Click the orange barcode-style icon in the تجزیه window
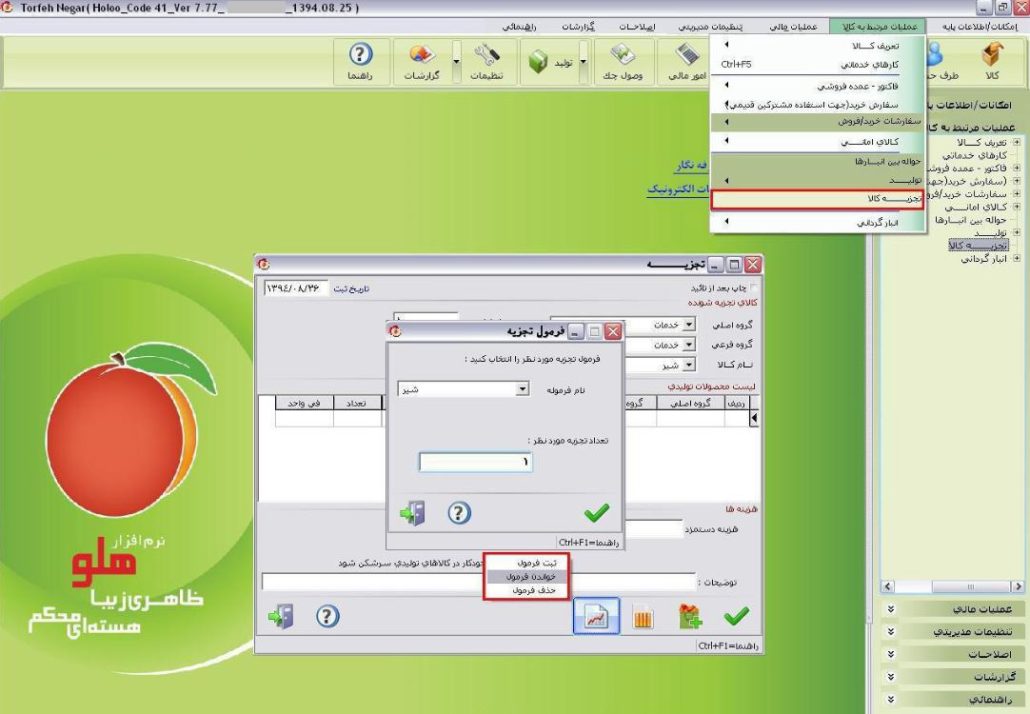Viewport: 1030px width, 714px height. pyautogui.click(x=642, y=618)
